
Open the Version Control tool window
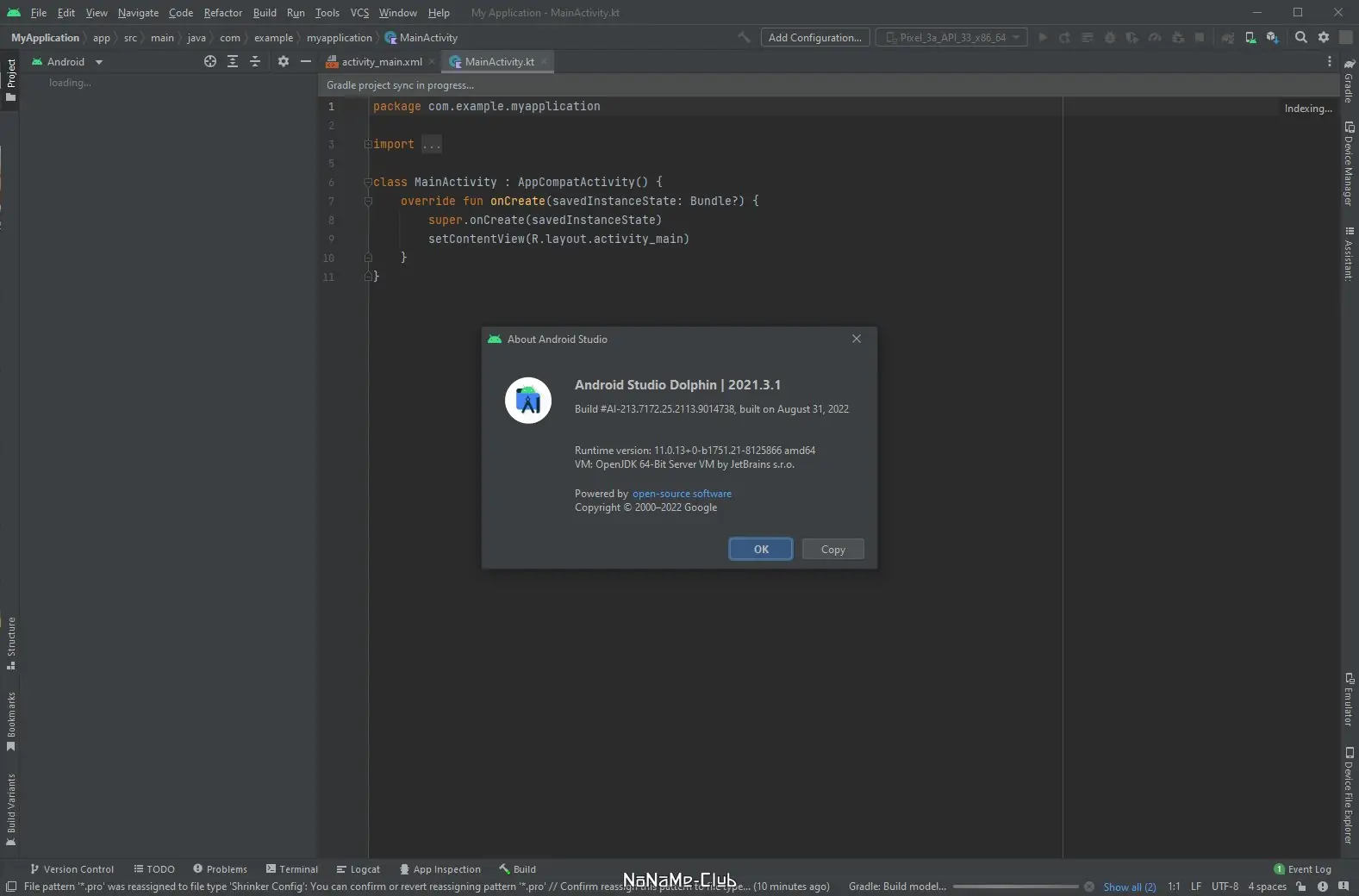pyautogui.click(x=72, y=869)
